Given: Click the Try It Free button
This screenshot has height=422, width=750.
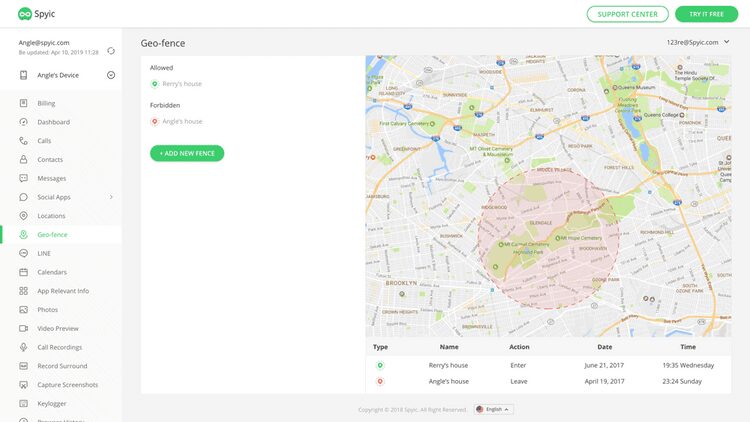Looking at the screenshot, I should [706, 14].
